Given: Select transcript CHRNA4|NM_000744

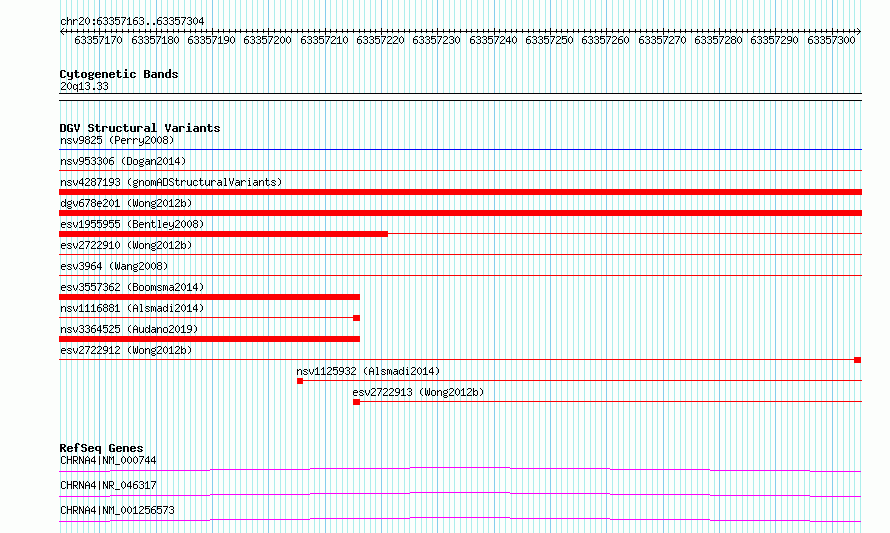Looking at the screenshot, I should (x=108, y=460).
